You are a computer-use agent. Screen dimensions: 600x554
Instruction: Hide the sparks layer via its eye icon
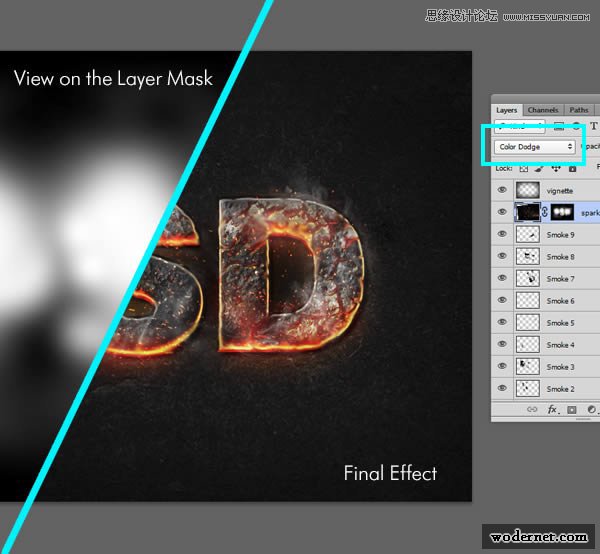(x=502, y=212)
